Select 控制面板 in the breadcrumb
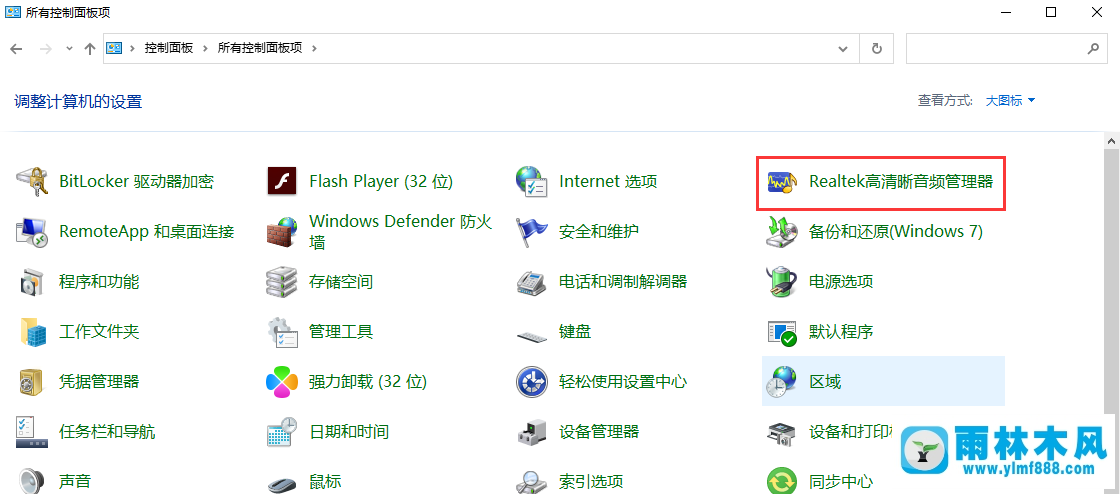 (169, 49)
